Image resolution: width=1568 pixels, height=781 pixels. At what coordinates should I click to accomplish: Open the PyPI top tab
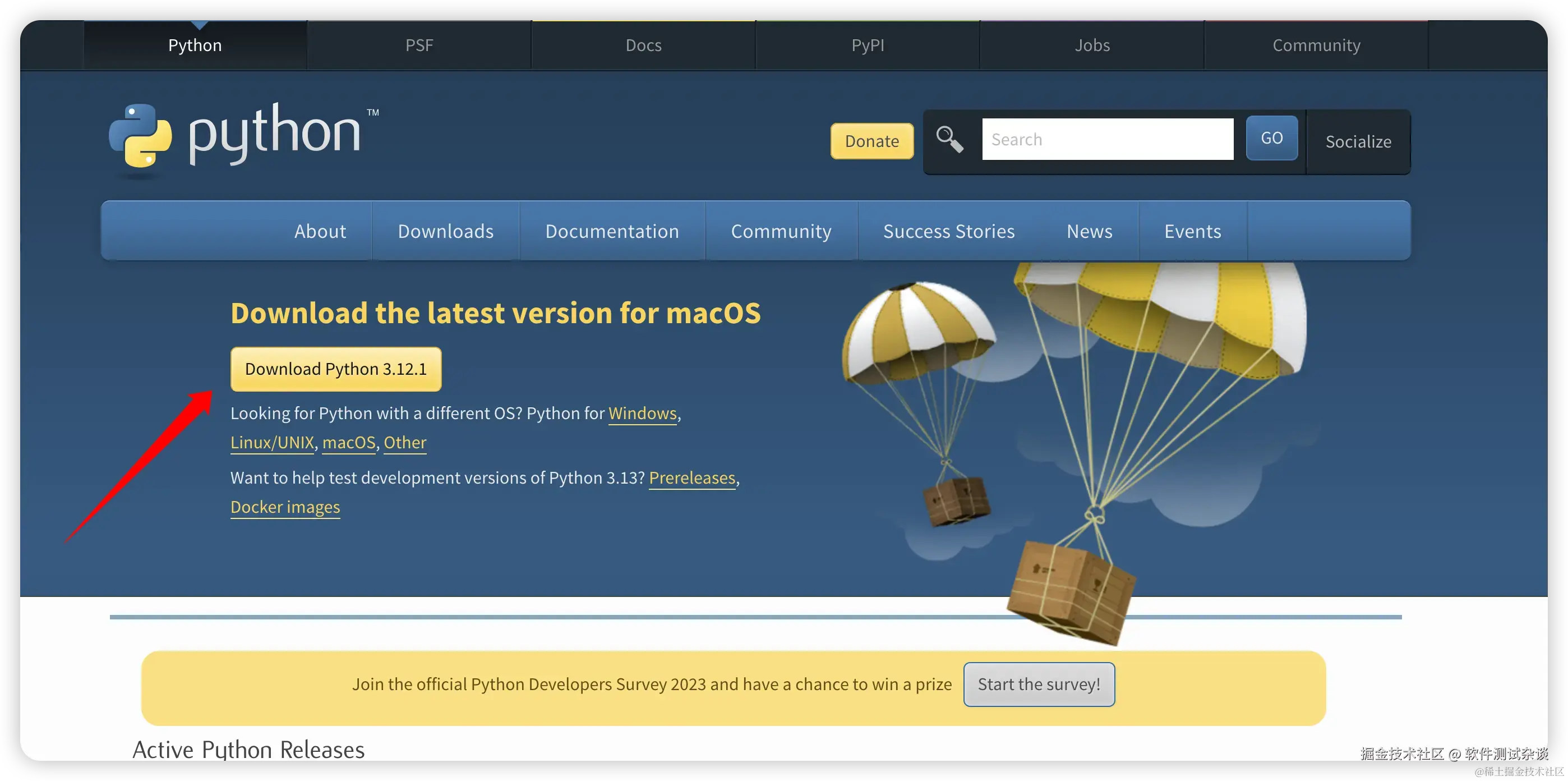coord(868,45)
